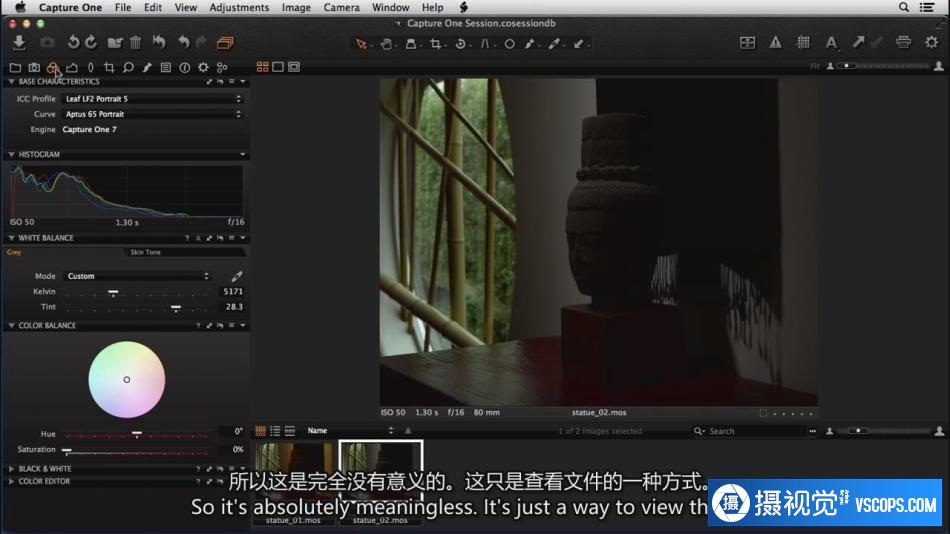Click the Import images icon

[x=19, y=42]
